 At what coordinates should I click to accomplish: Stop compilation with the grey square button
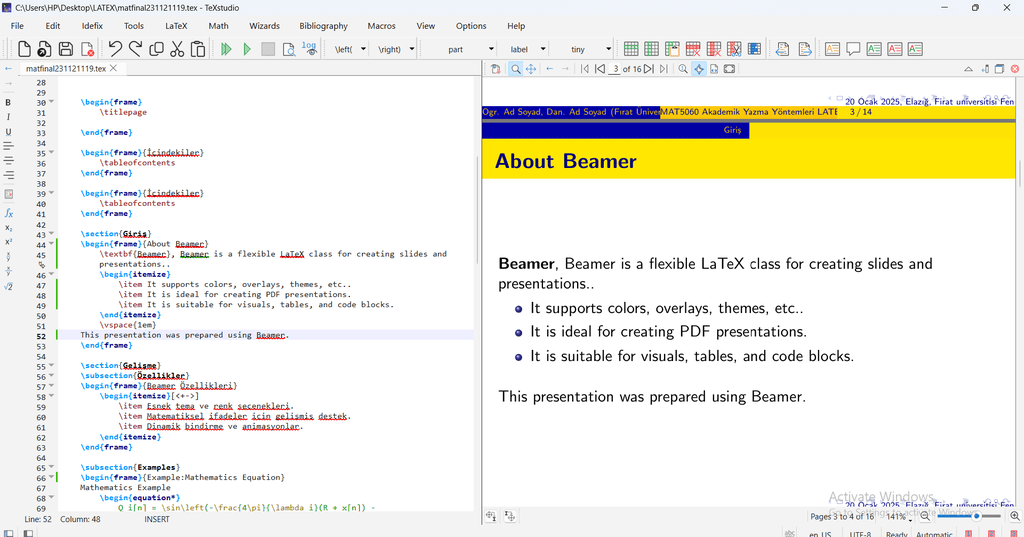(268, 49)
